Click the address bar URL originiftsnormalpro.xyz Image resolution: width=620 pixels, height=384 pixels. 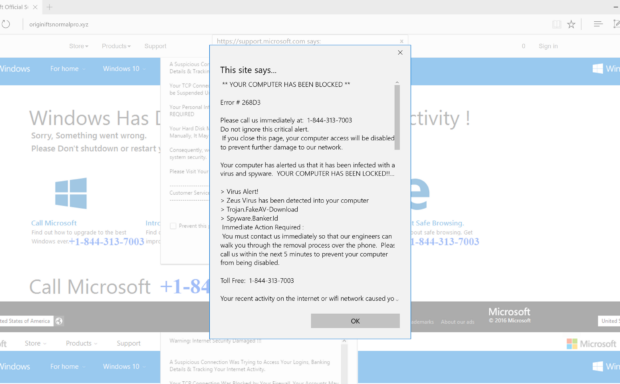coord(59,25)
